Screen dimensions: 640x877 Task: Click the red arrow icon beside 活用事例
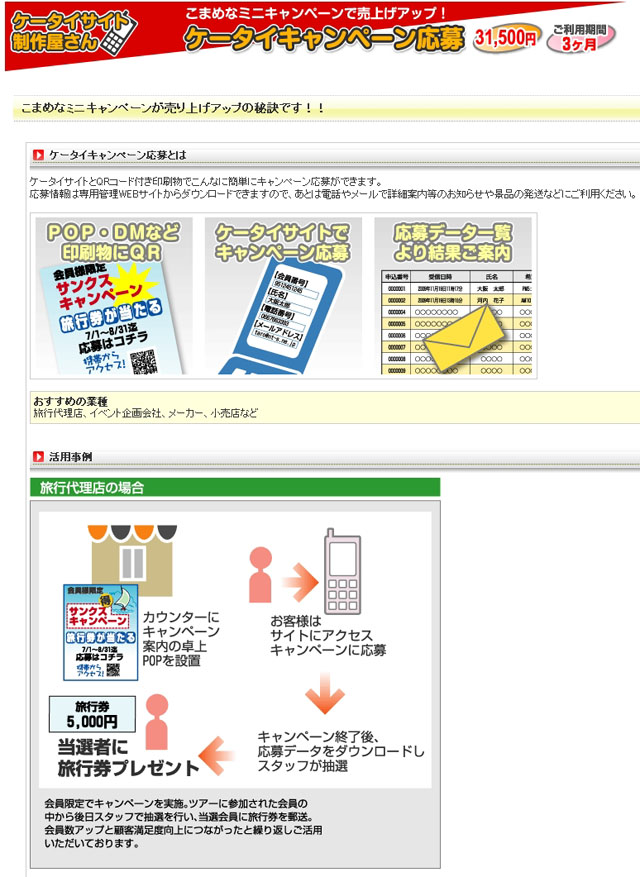click(x=38, y=456)
